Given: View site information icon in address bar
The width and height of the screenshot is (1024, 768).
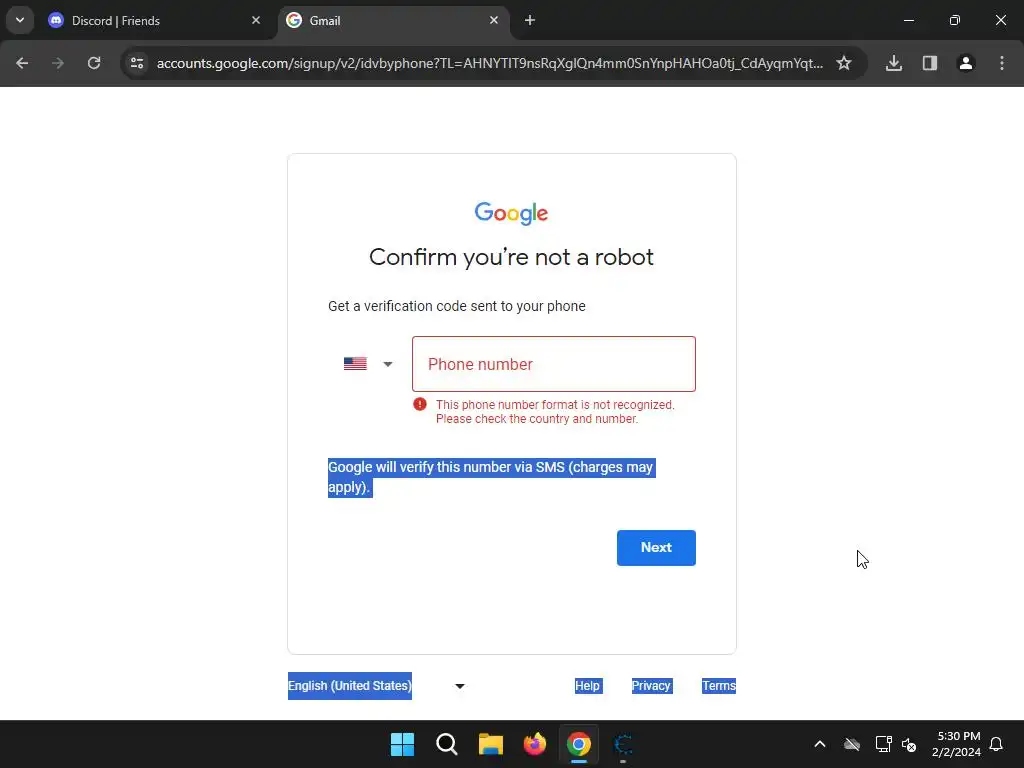Looking at the screenshot, I should click(x=137, y=63).
